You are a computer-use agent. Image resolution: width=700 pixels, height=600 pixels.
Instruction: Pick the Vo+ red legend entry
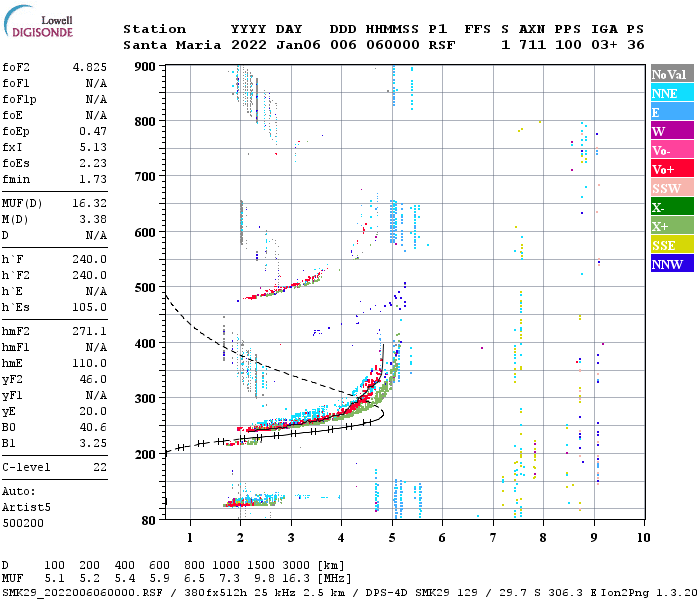(671, 169)
